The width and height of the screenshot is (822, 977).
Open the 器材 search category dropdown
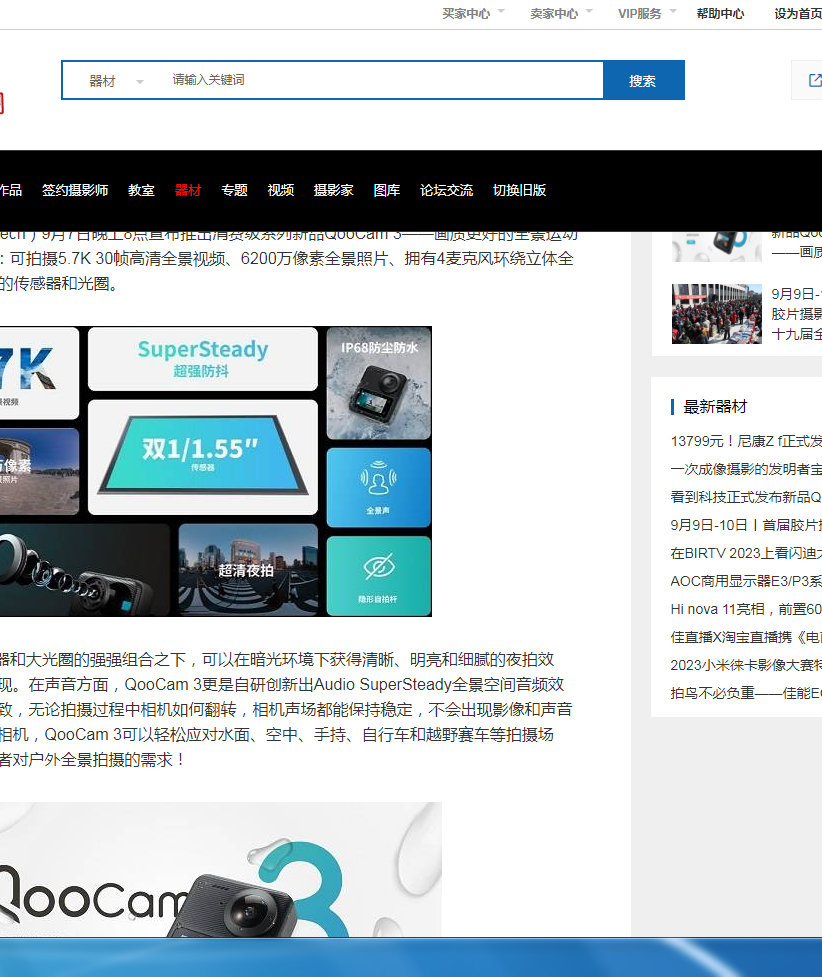tap(116, 81)
